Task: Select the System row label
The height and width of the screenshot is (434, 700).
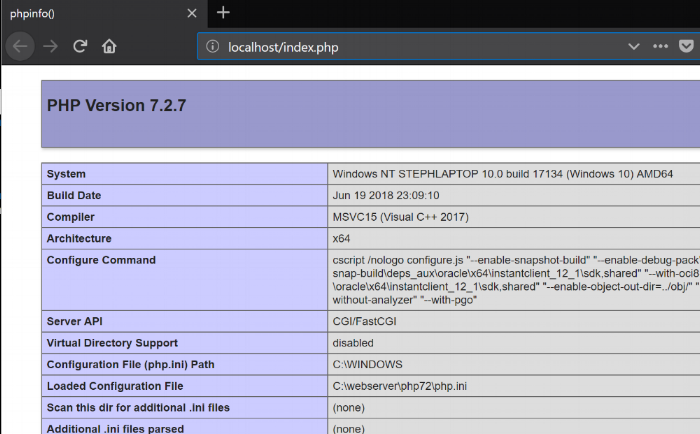Action: pos(66,174)
